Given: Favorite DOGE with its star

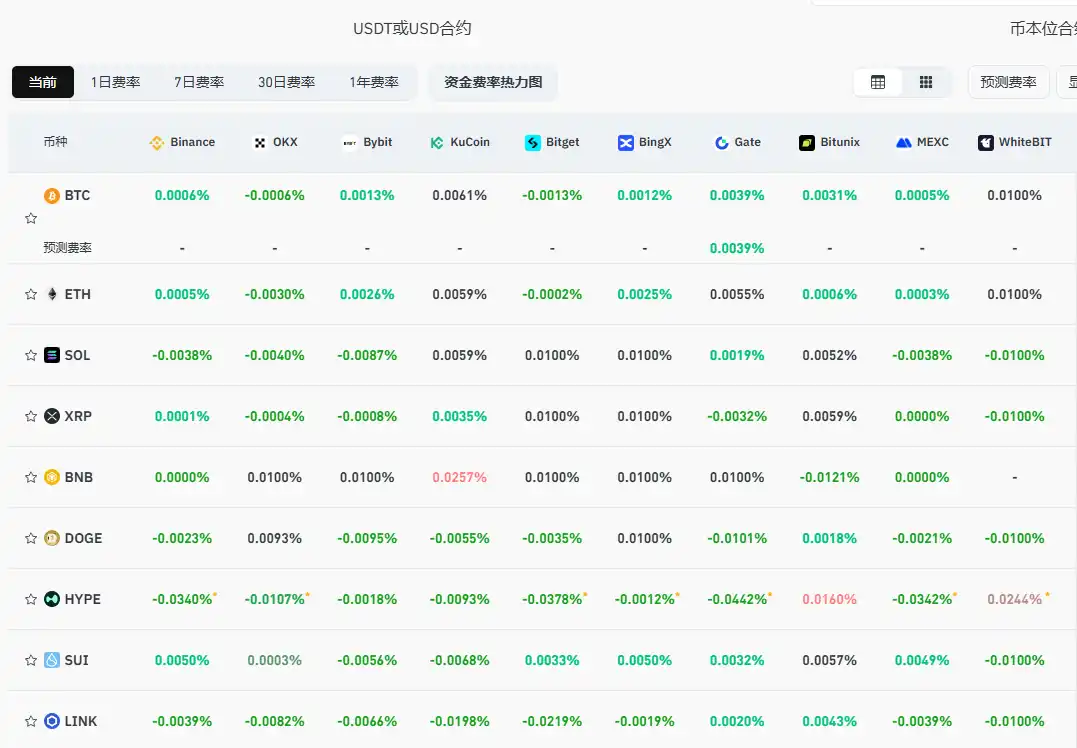Looking at the screenshot, I should click(31, 538).
